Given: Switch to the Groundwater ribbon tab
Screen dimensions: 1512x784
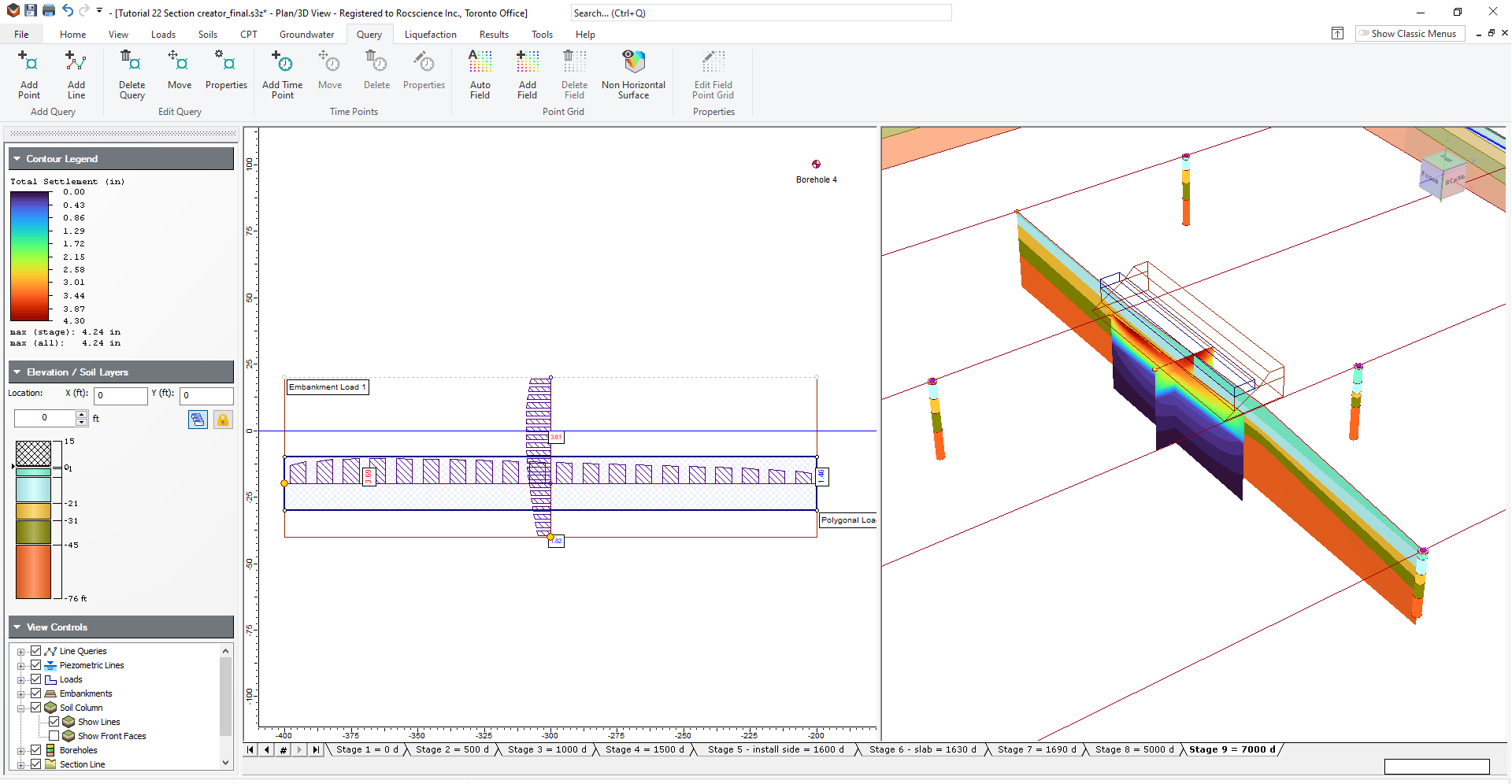Looking at the screenshot, I should pos(306,34).
